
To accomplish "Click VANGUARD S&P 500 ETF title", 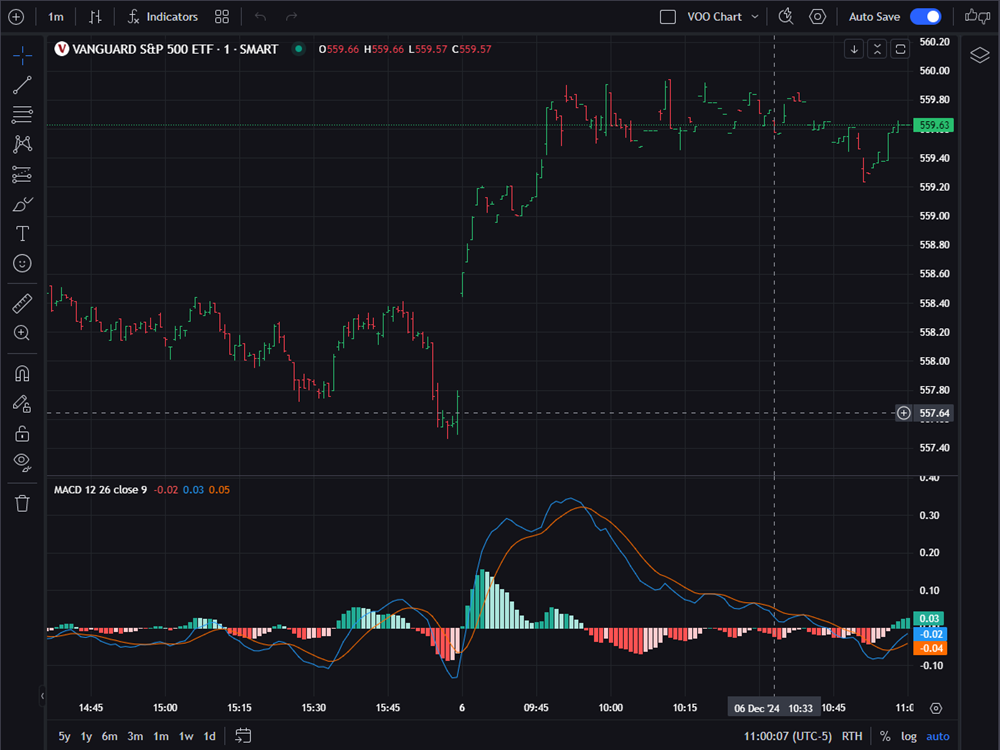I will click(x=175, y=49).
